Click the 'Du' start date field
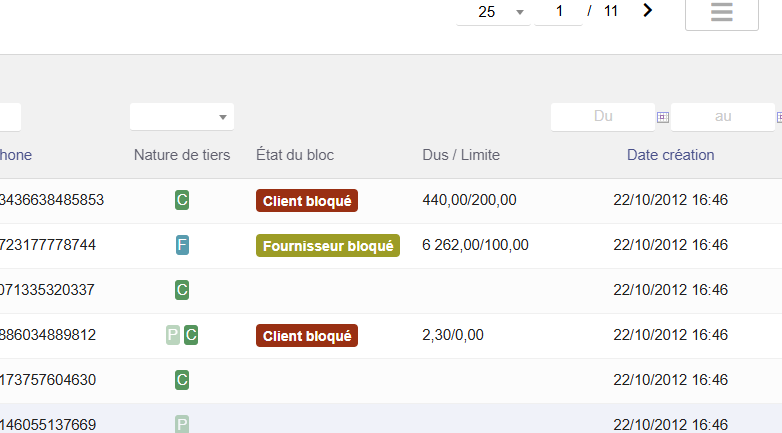The image size is (782, 433). click(602, 117)
